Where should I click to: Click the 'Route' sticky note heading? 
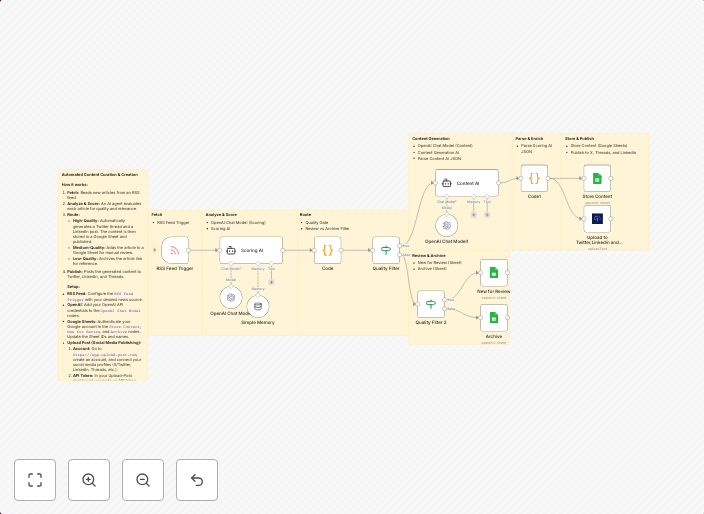pos(305,215)
